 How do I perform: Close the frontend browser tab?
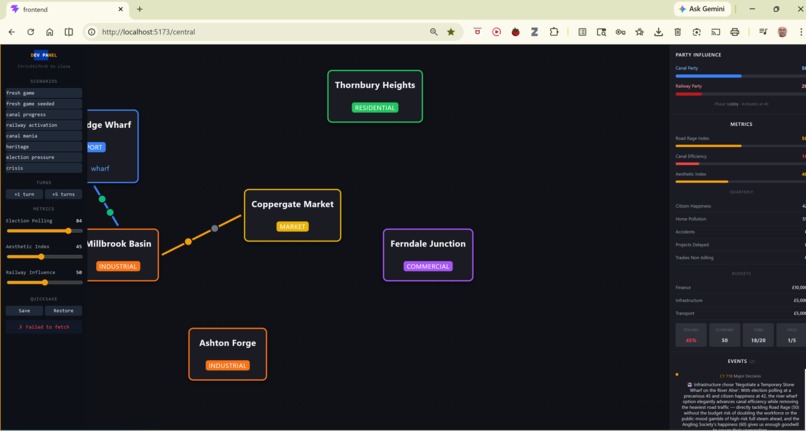point(121,9)
